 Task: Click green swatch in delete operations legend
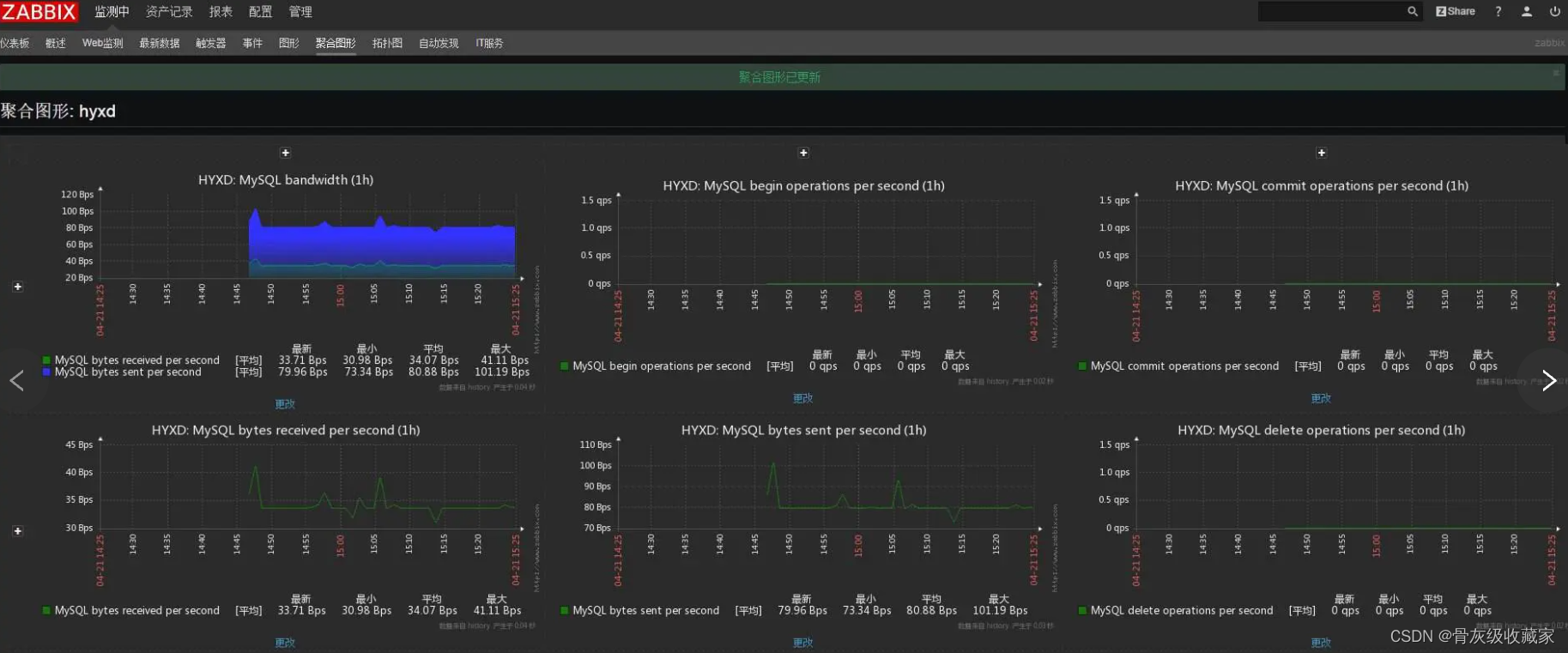[x=1082, y=611]
